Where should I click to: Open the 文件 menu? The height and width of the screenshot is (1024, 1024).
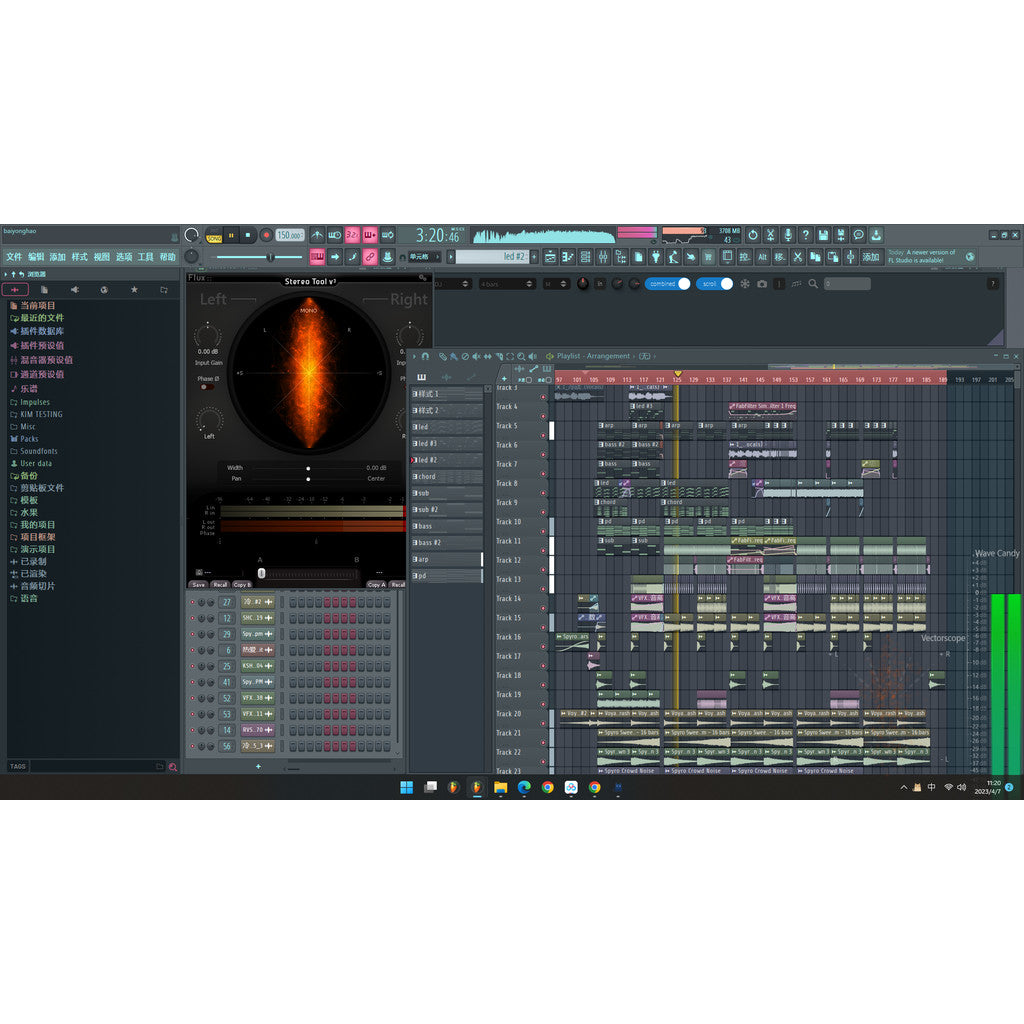[x=14, y=257]
